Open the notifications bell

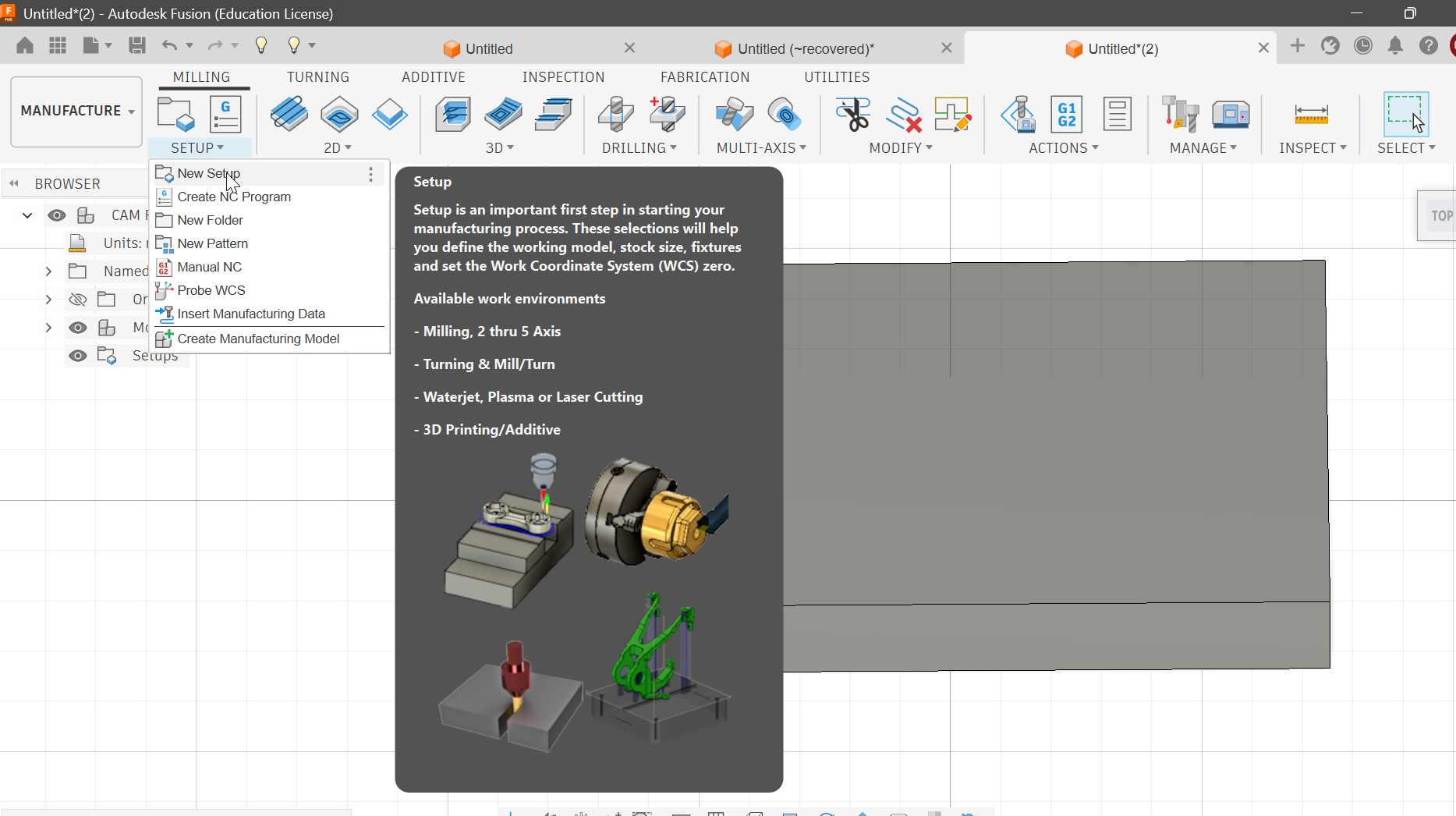point(1395,46)
